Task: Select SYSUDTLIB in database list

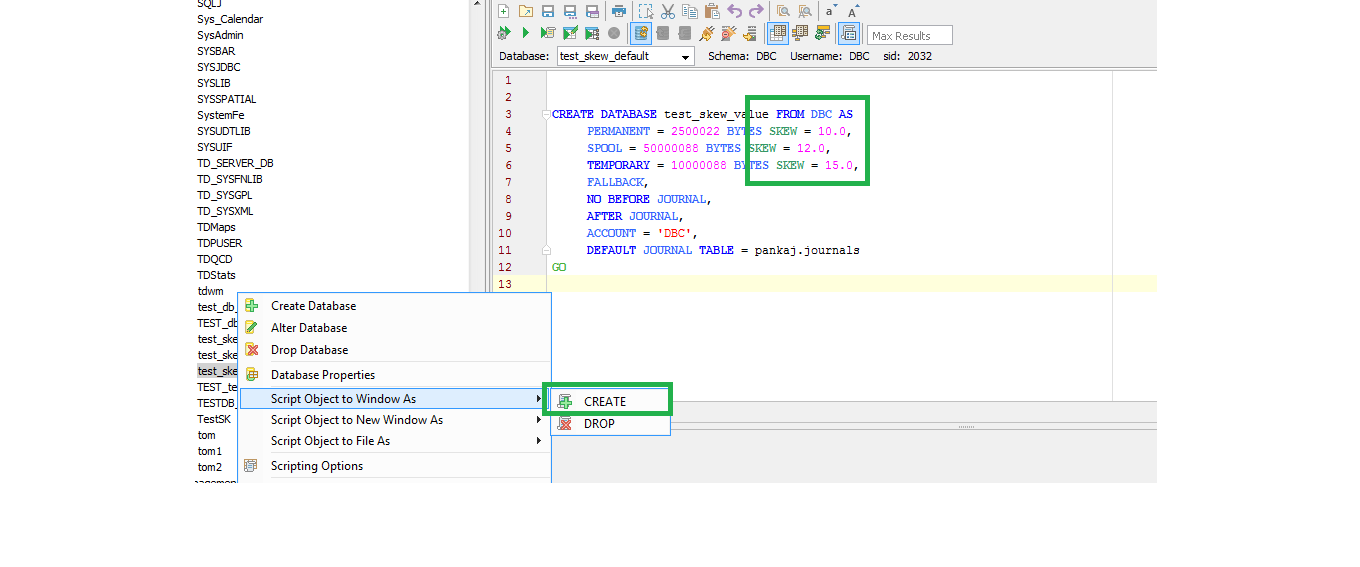Action: [224, 131]
